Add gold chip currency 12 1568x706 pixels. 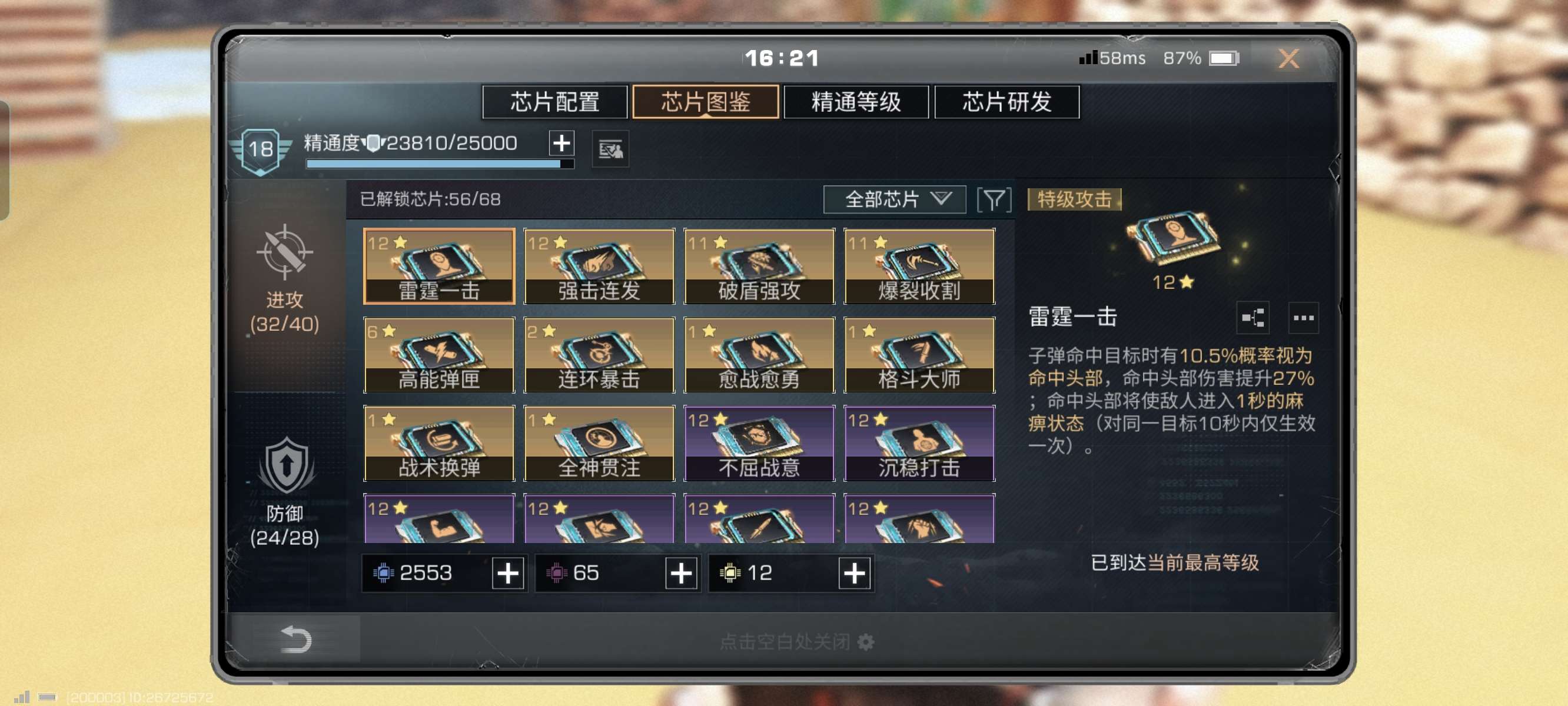(x=854, y=572)
